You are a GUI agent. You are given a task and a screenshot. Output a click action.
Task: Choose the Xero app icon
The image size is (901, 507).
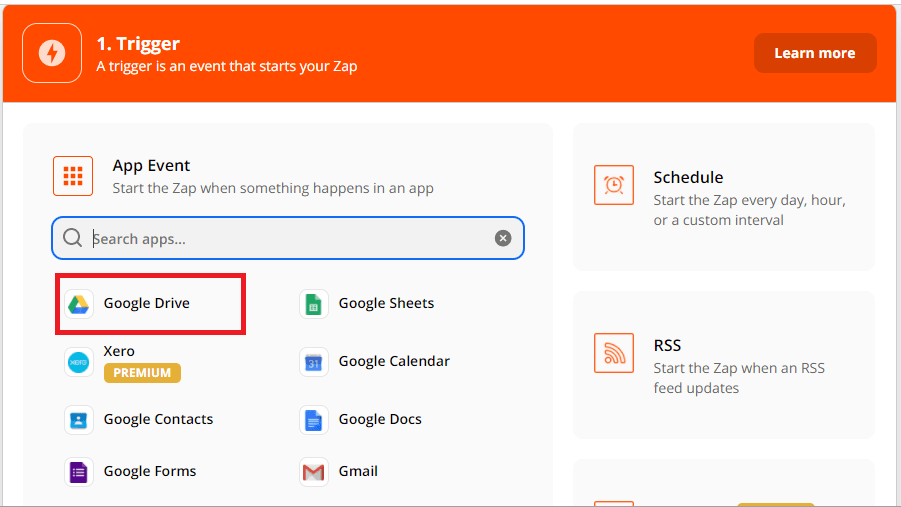pyautogui.click(x=78, y=362)
